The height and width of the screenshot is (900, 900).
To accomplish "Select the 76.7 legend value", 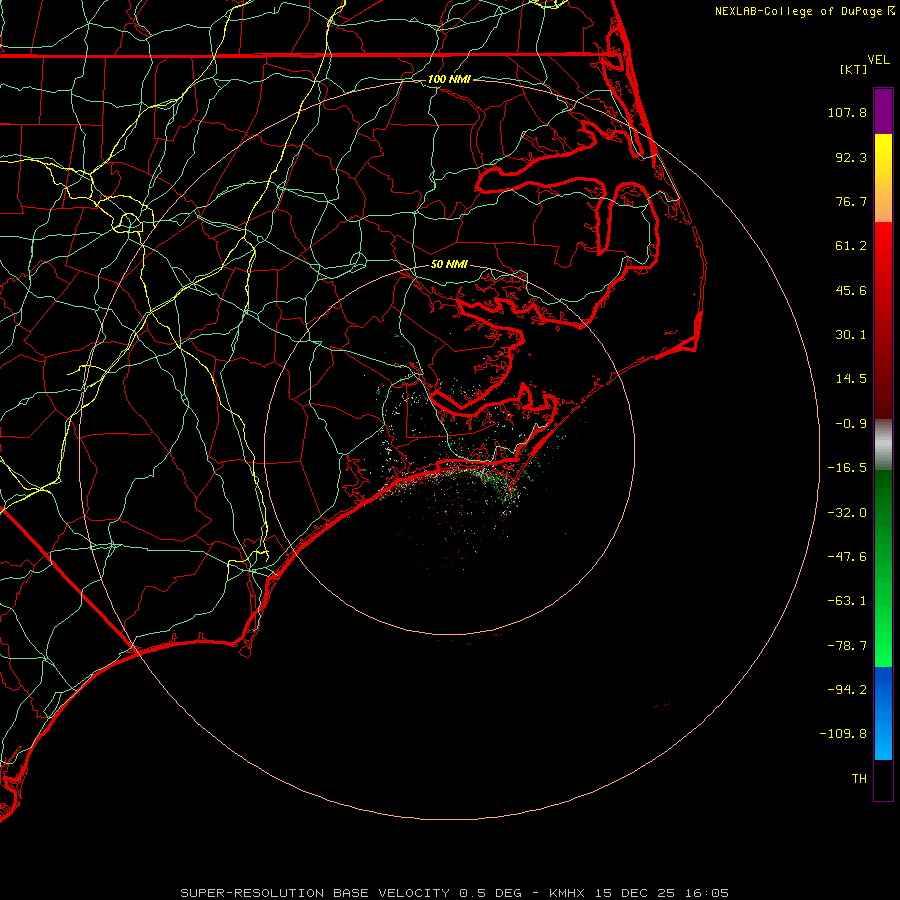I will pyautogui.click(x=851, y=201).
